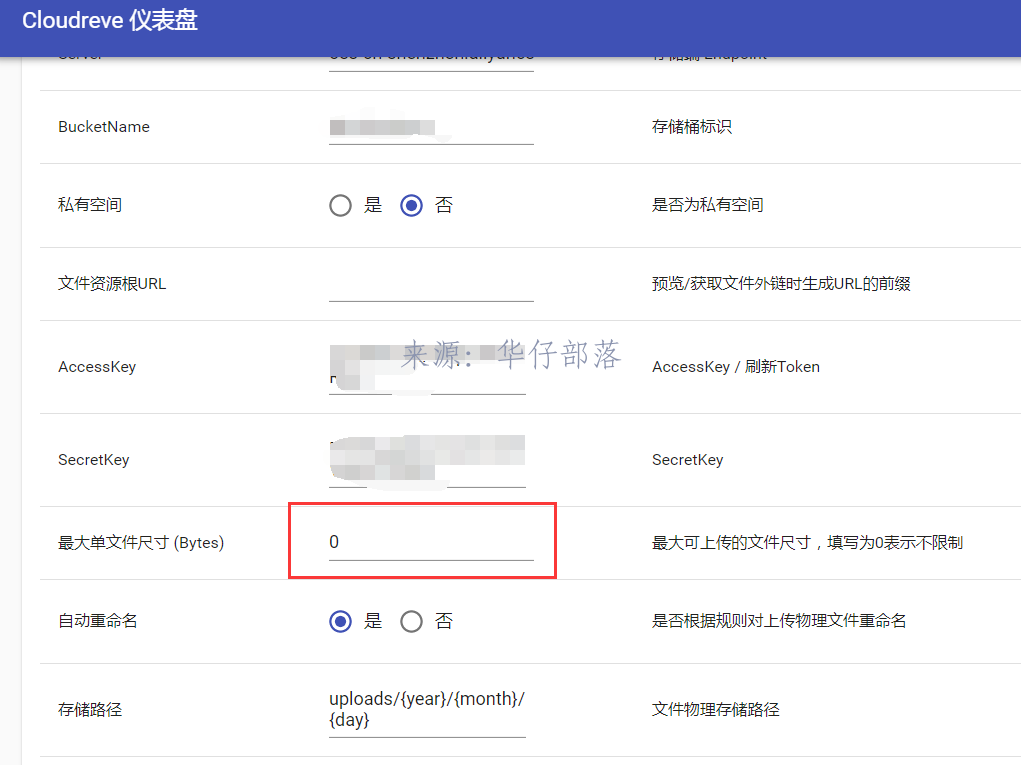Click into the SecretKey input field
Screen dimensions: 1021x765
(427, 461)
